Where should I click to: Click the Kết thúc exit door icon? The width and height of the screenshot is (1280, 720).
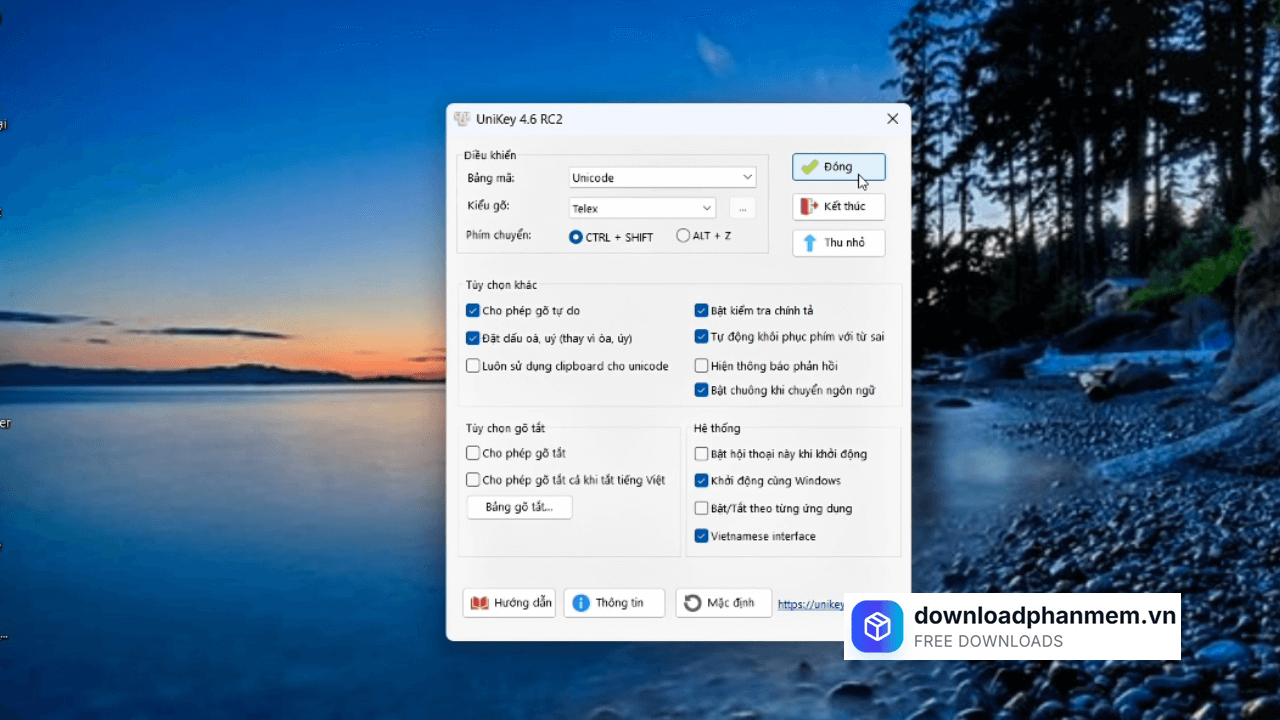(x=809, y=206)
